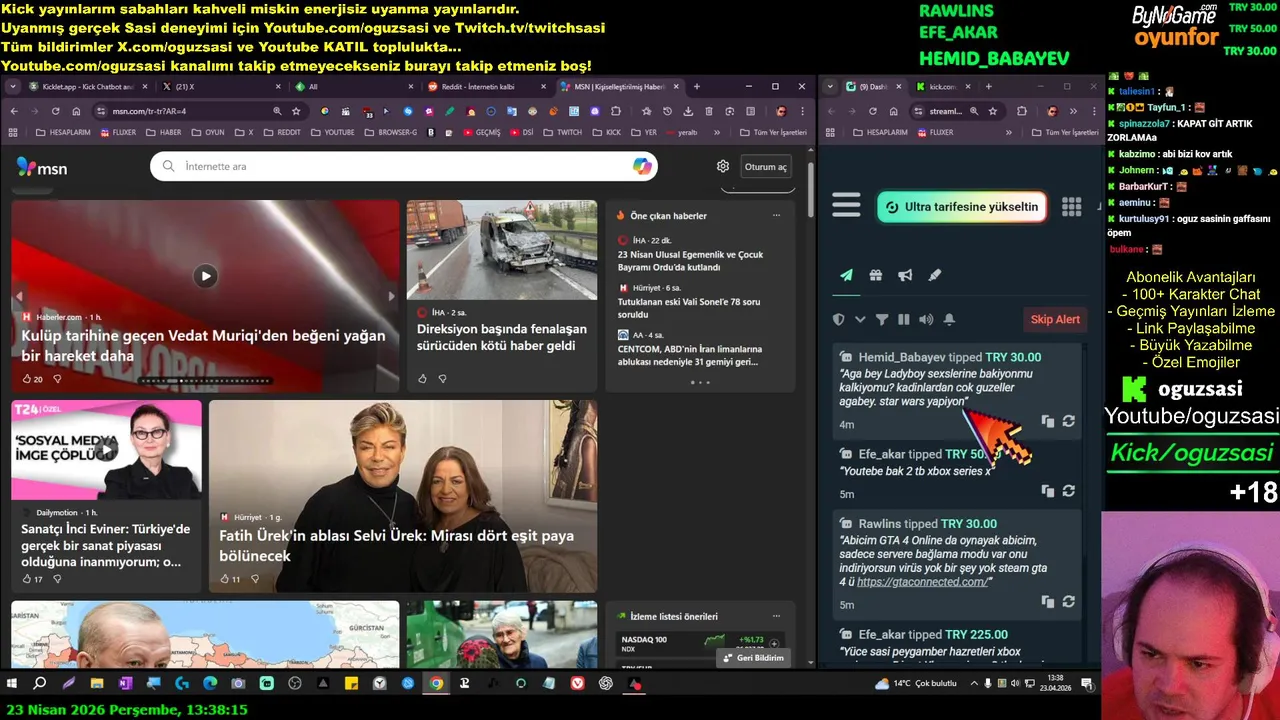Open Chrome from the taskbar
Image resolution: width=1280 pixels, height=720 pixels.
coord(436,684)
